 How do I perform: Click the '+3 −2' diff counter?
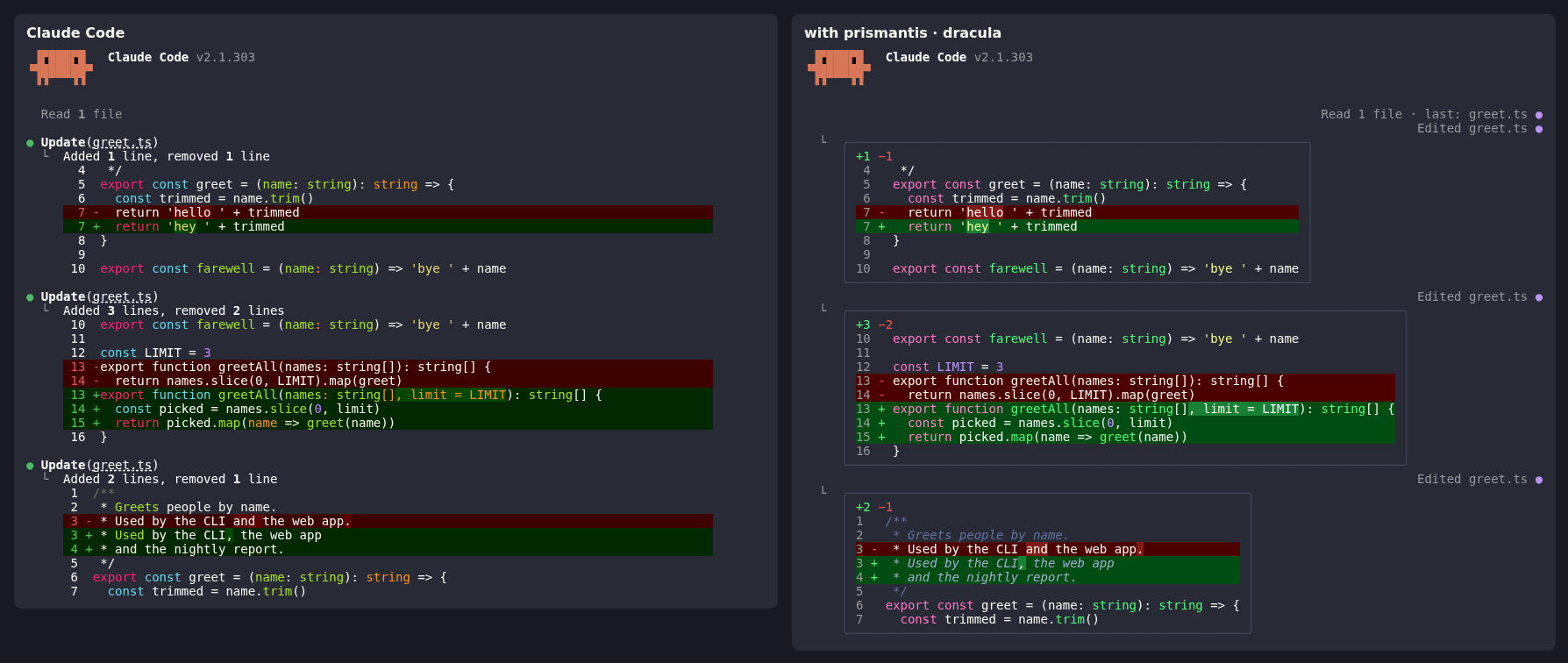[874, 324]
